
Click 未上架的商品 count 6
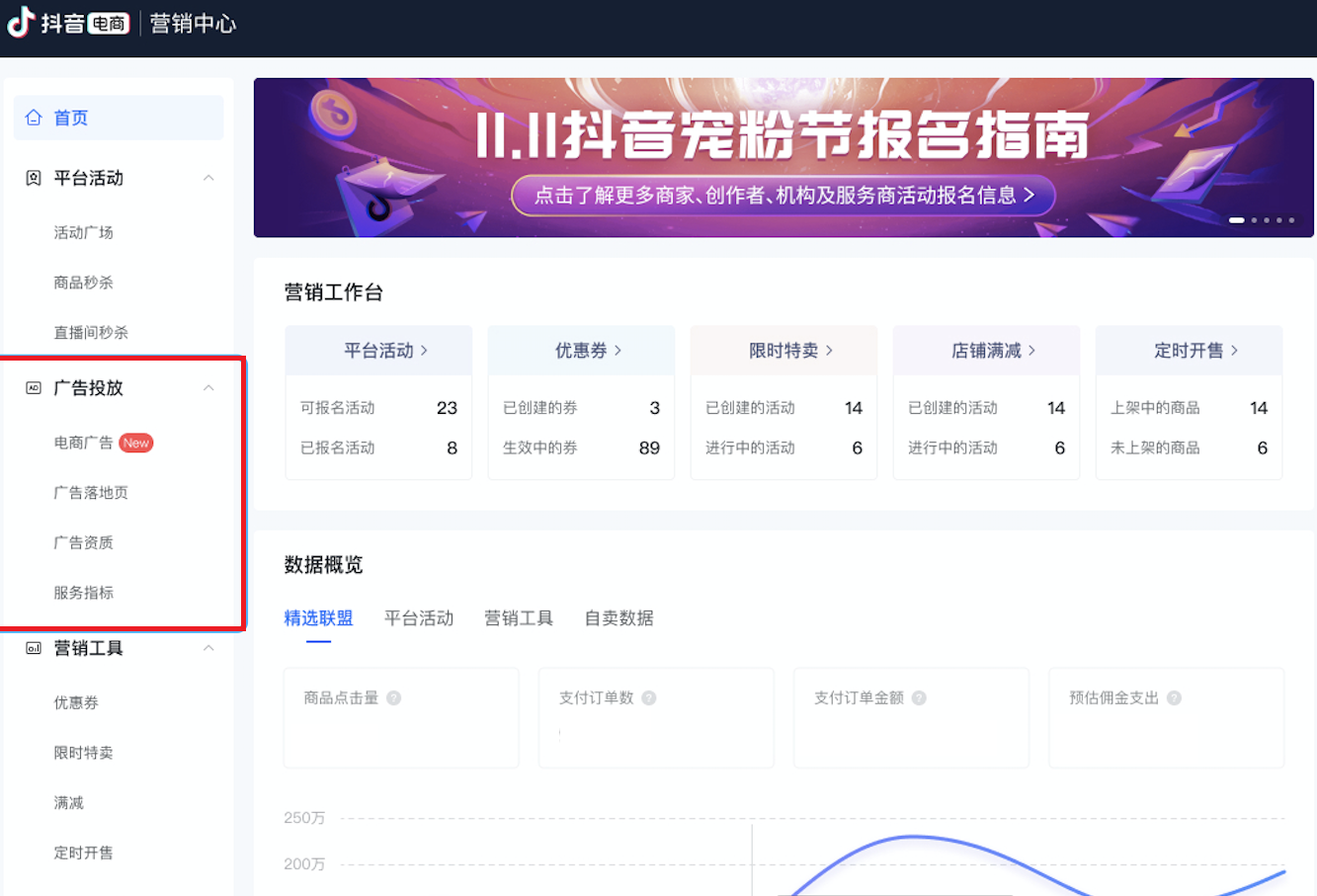click(x=1263, y=448)
